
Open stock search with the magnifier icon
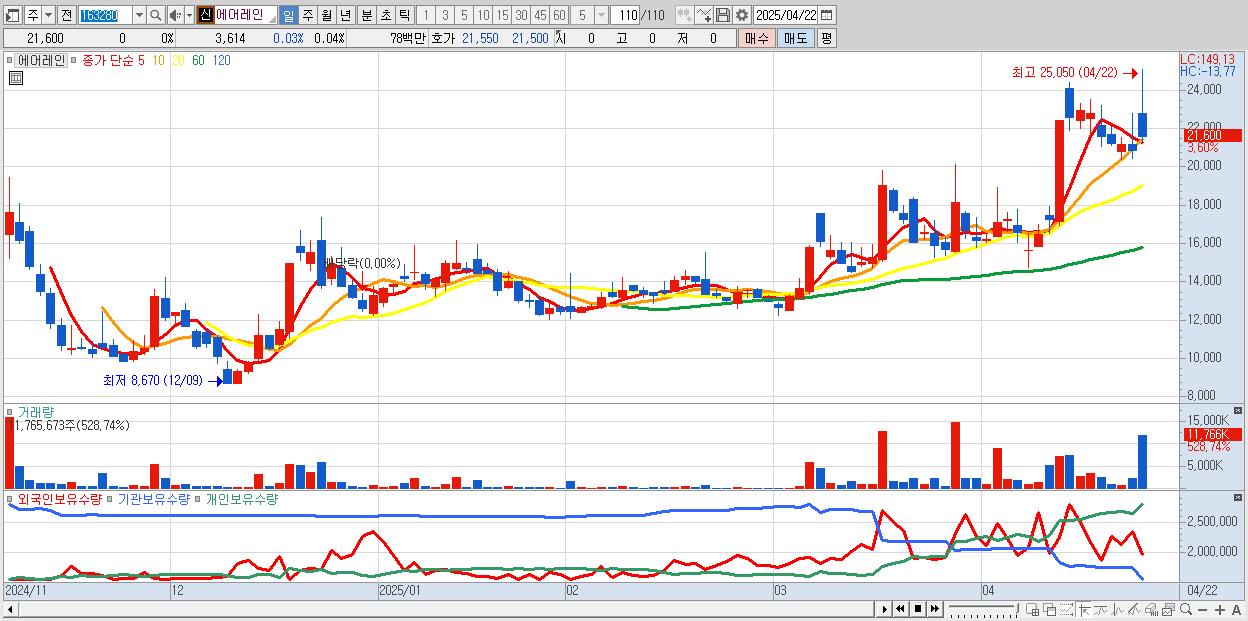pyautogui.click(x=156, y=16)
